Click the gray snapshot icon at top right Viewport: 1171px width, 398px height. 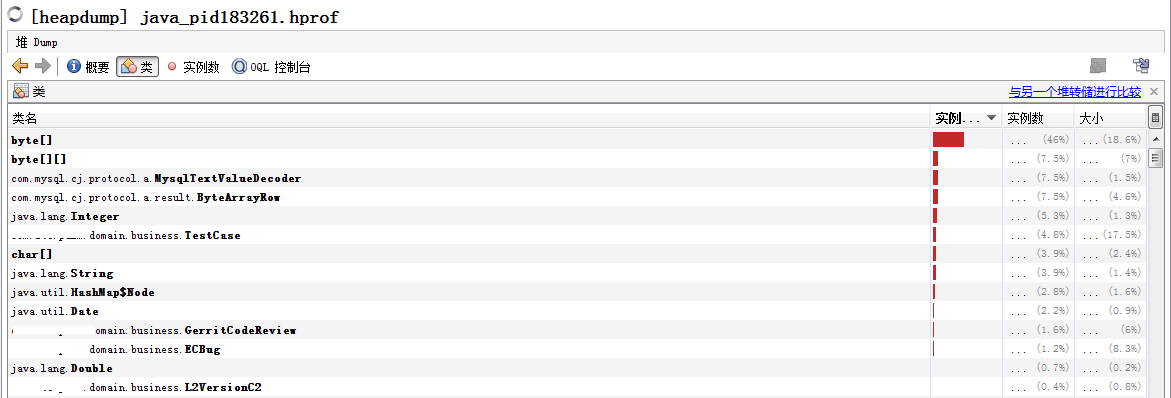(x=1097, y=66)
